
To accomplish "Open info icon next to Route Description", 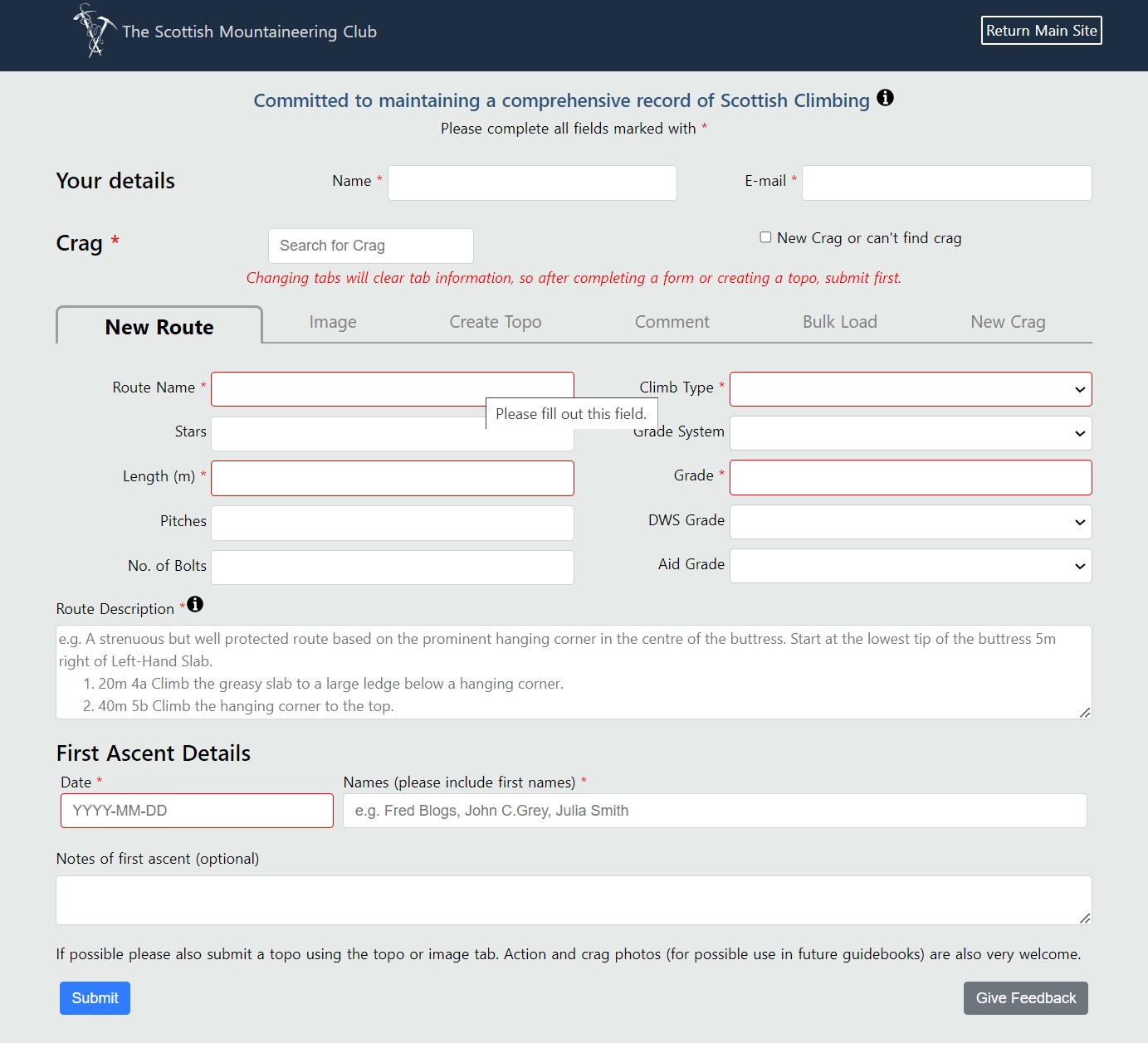I will (195, 604).
